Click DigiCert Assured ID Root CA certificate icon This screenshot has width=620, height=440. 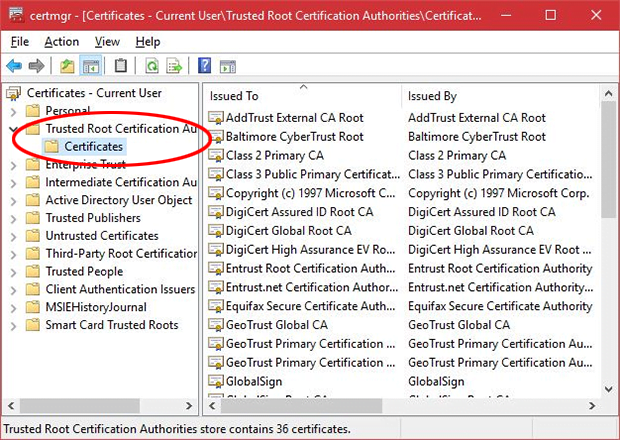click(x=216, y=212)
